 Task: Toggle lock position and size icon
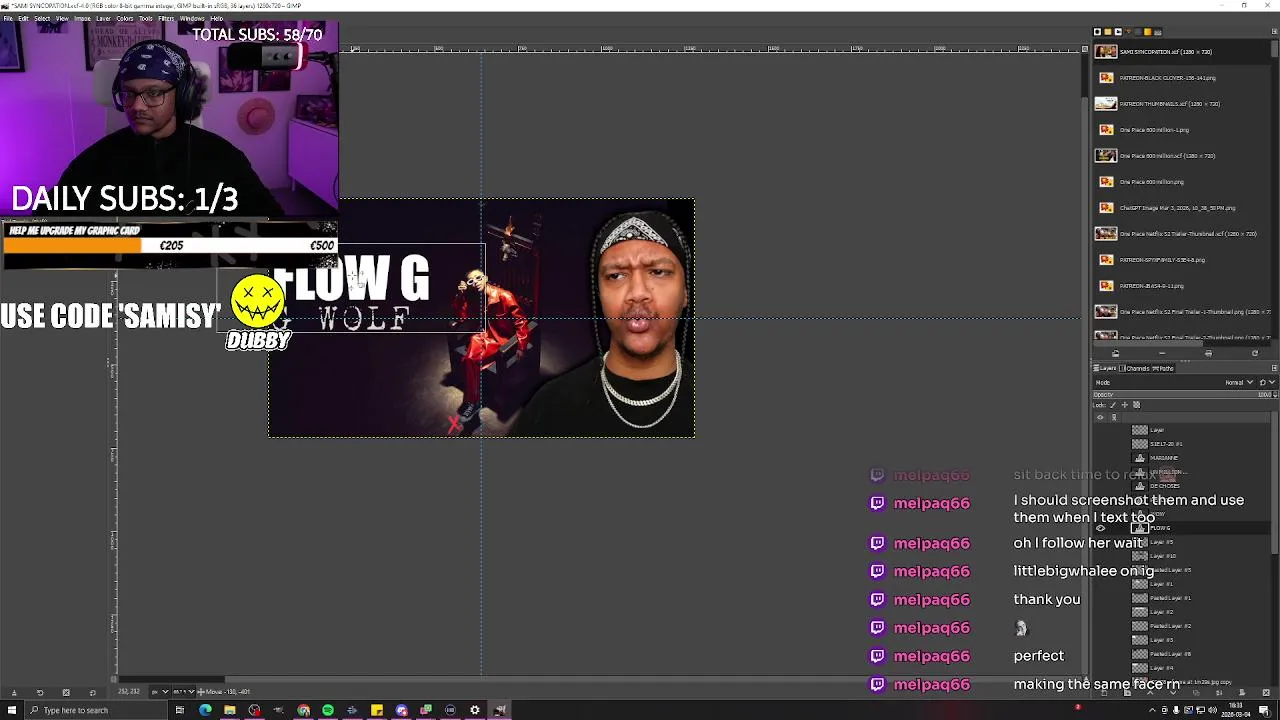1125,405
